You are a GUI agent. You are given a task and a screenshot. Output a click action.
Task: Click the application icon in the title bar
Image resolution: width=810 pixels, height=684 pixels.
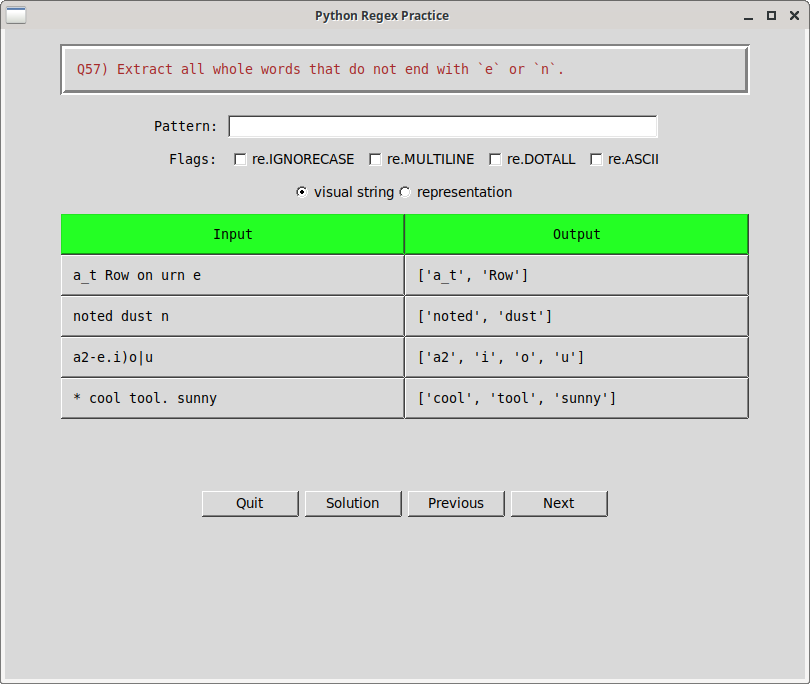click(16, 15)
